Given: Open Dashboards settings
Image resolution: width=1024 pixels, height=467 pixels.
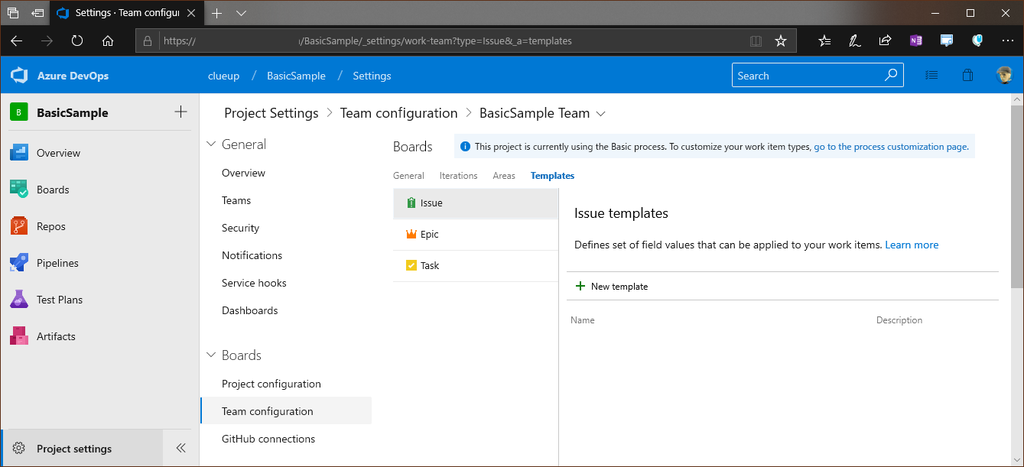Looking at the screenshot, I should [x=250, y=310].
